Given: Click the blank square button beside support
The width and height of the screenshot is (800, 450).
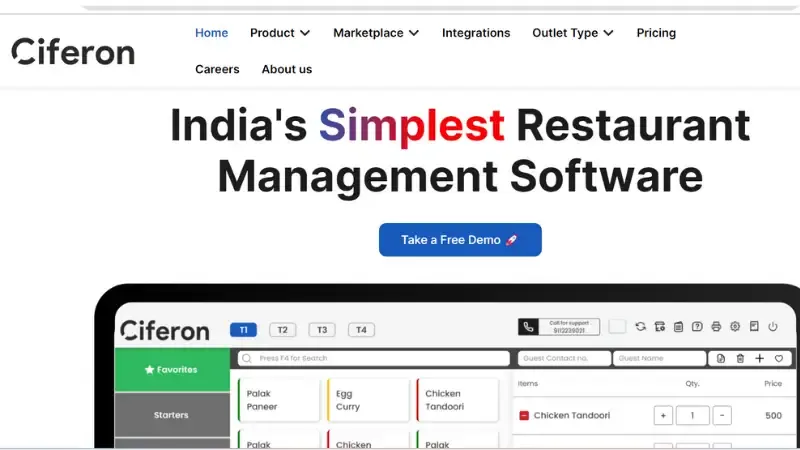Looking at the screenshot, I should pyautogui.click(x=617, y=327).
